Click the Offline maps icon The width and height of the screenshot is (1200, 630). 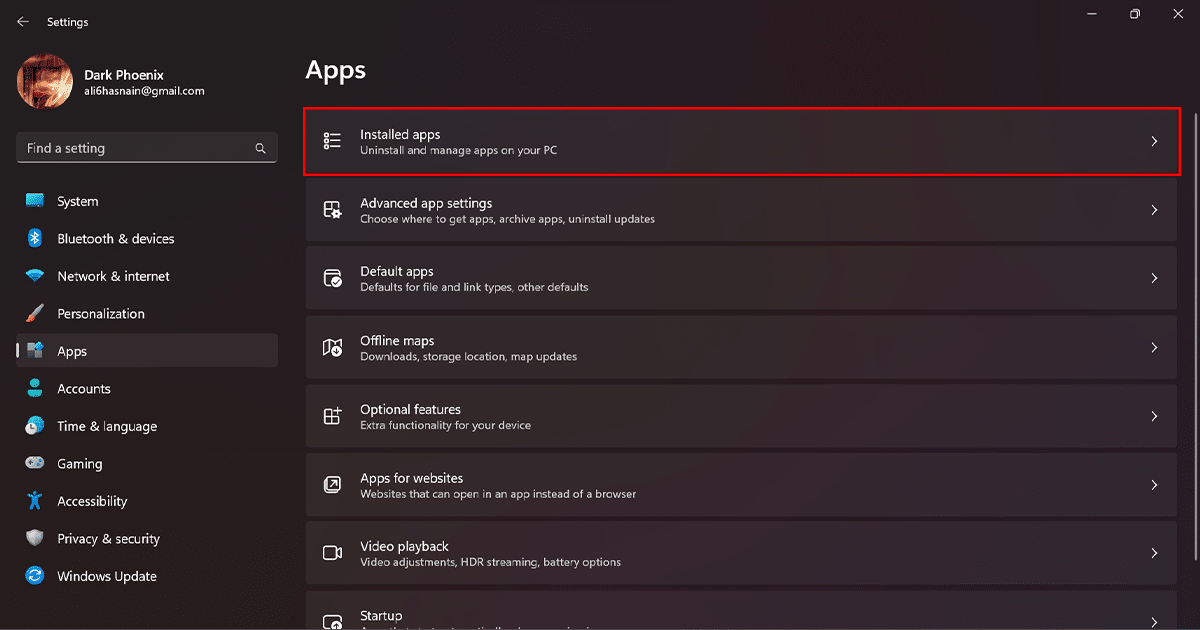332,347
